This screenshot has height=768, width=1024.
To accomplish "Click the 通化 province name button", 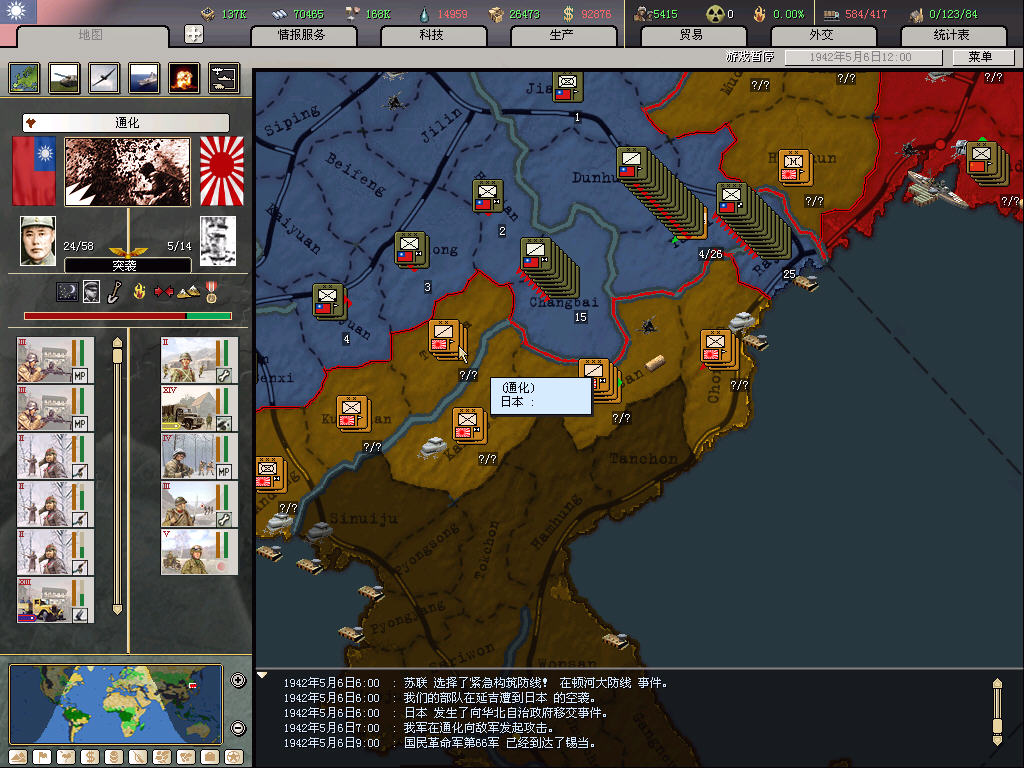I will (126, 123).
